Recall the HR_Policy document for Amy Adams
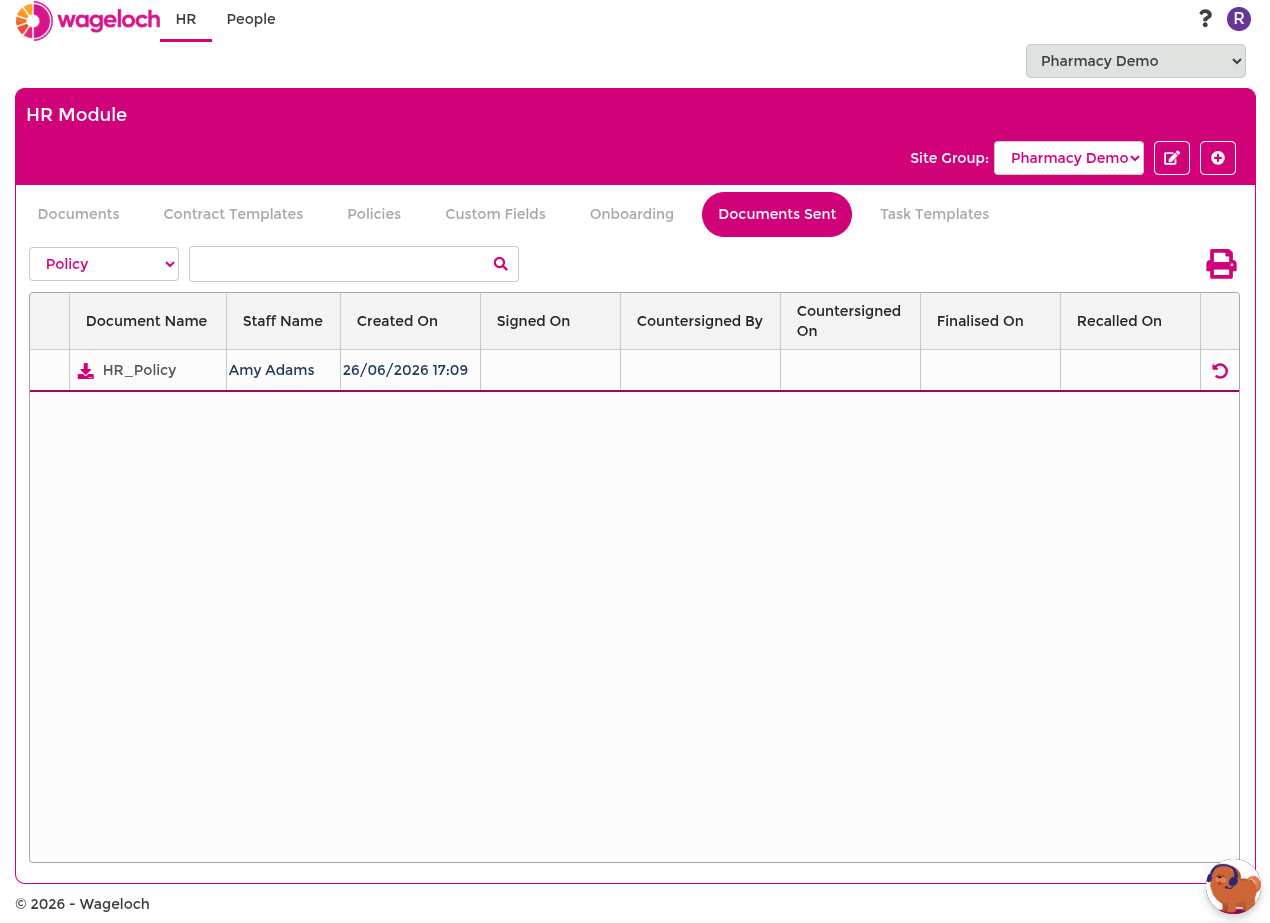The height and width of the screenshot is (923, 1270). click(1220, 371)
